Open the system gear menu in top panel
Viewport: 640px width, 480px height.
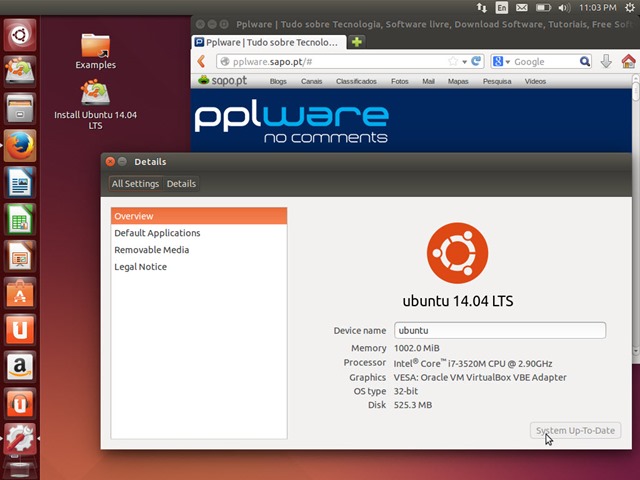(630, 7)
